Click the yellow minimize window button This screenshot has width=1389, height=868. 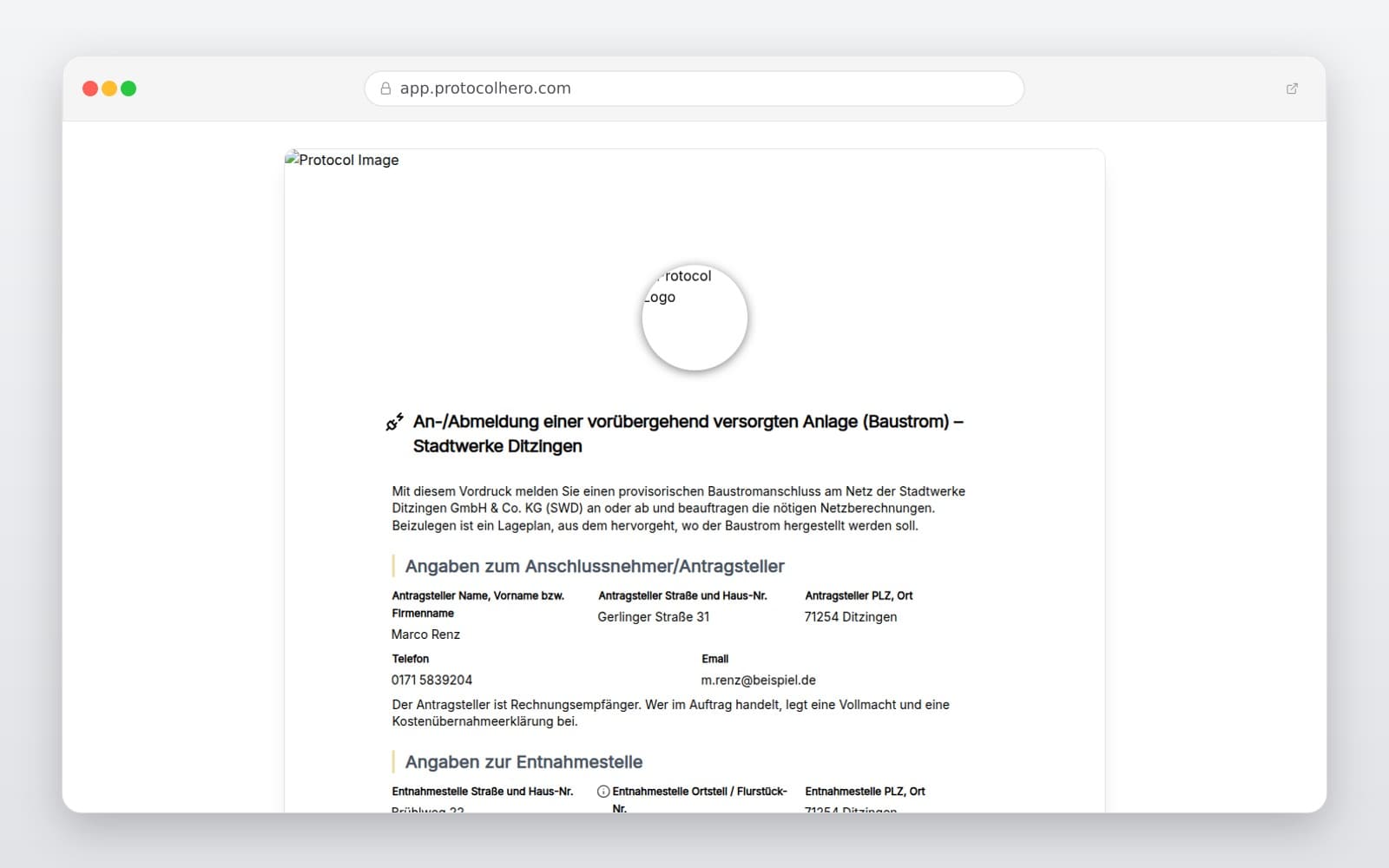pyautogui.click(x=109, y=89)
